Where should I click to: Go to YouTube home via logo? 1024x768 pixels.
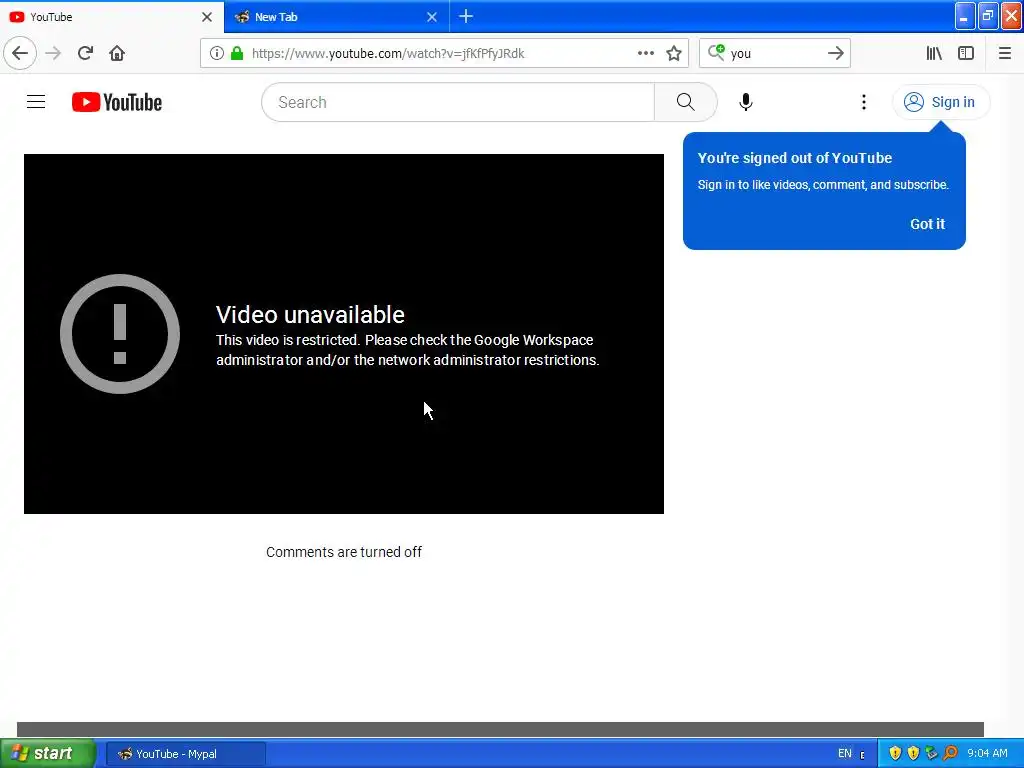pyautogui.click(x=117, y=103)
